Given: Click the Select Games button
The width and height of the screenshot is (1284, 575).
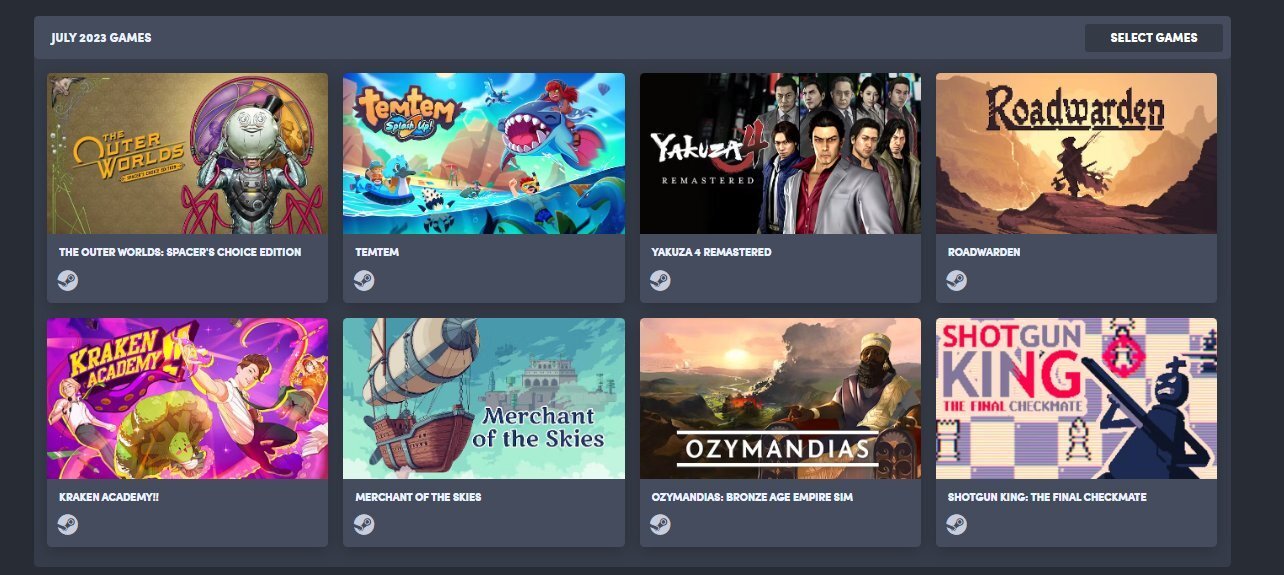Looking at the screenshot, I should [1153, 38].
